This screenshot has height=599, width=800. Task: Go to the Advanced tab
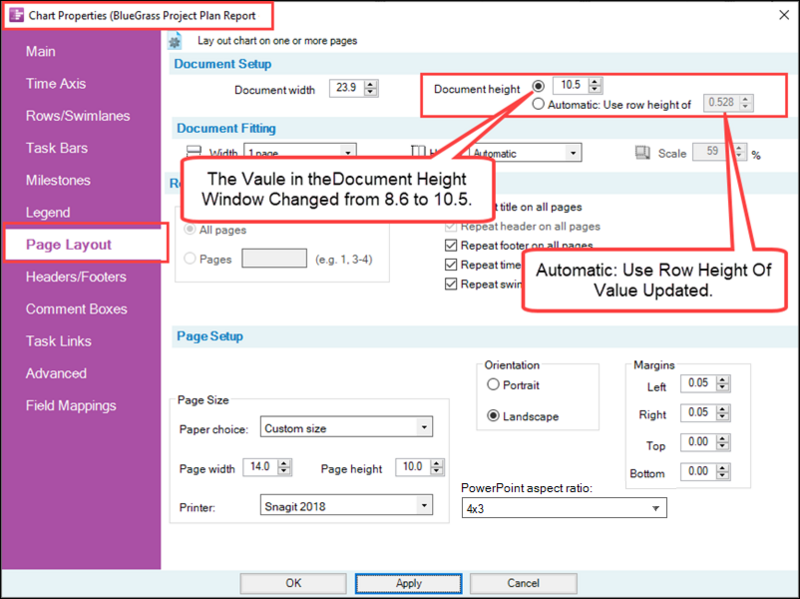point(56,373)
